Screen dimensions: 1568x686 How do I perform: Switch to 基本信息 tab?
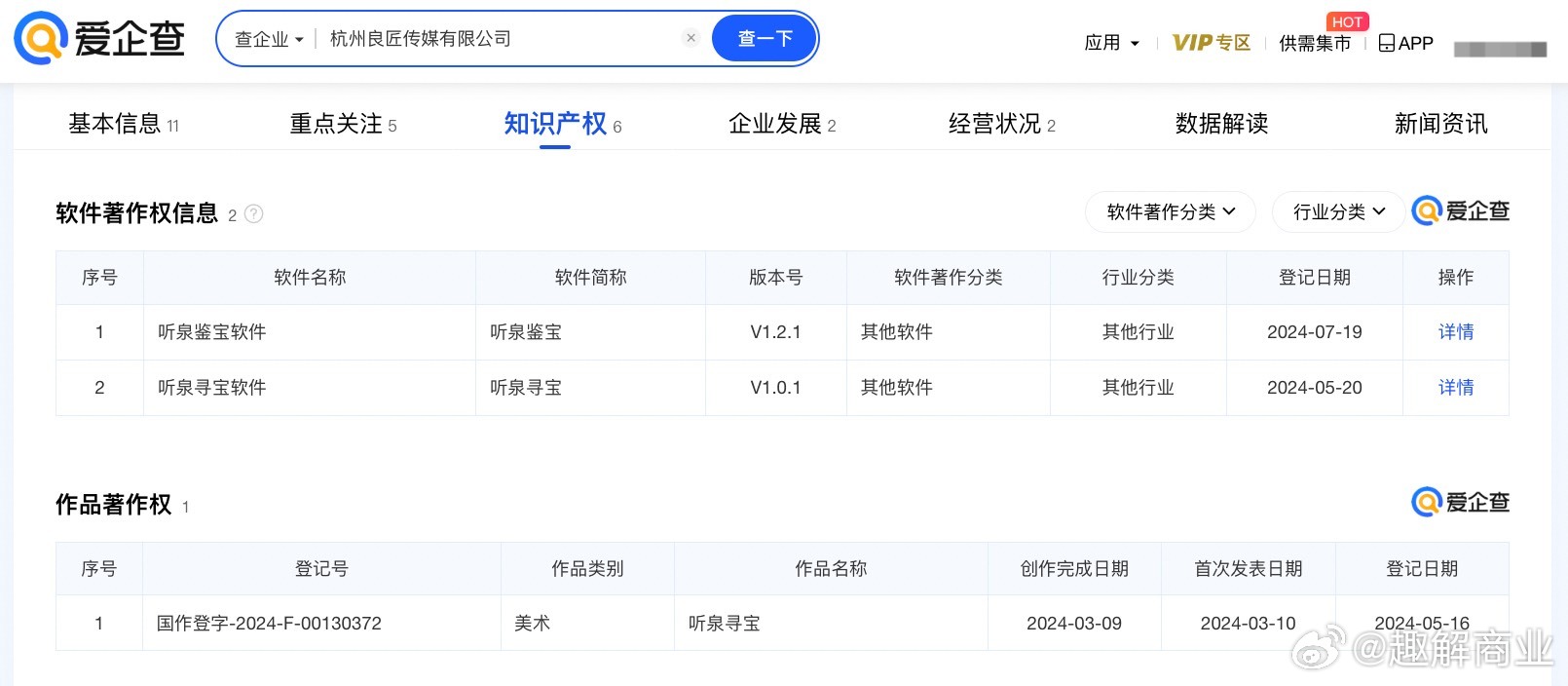tap(124, 124)
